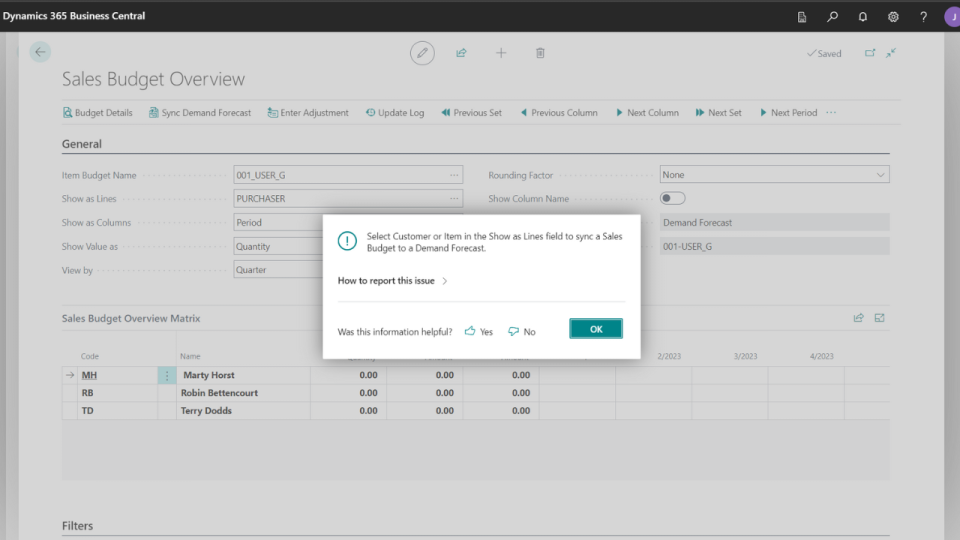Go to Next Set
The height and width of the screenshot is (540, 960).
tap(719, 113)
